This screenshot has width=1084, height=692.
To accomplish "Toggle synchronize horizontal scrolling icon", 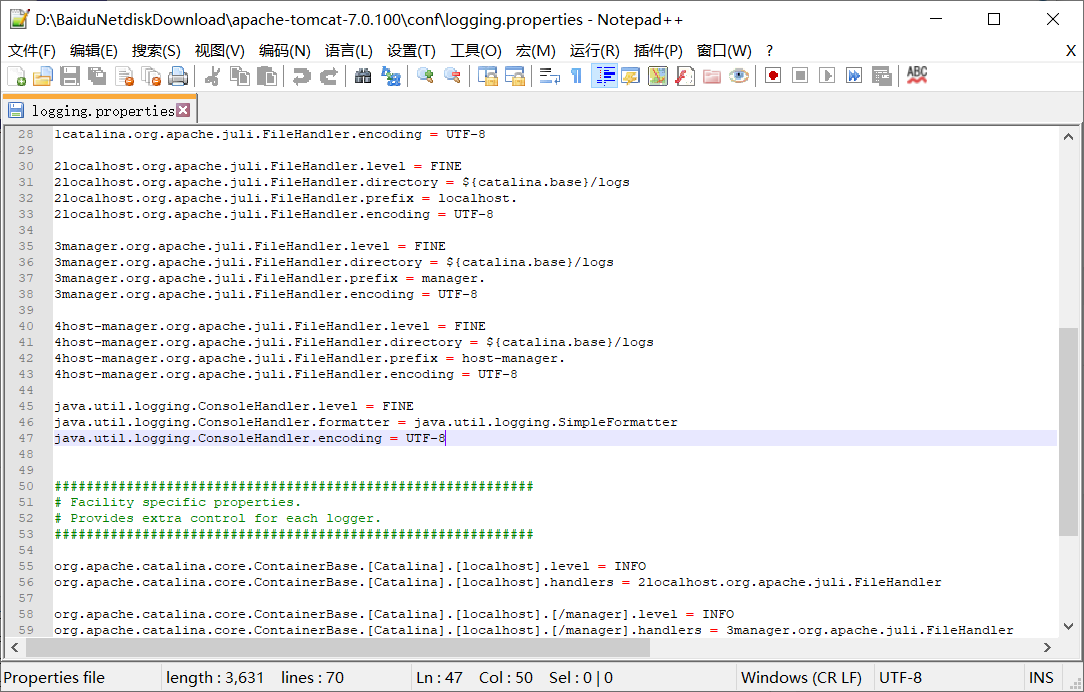I will point(515,76).
